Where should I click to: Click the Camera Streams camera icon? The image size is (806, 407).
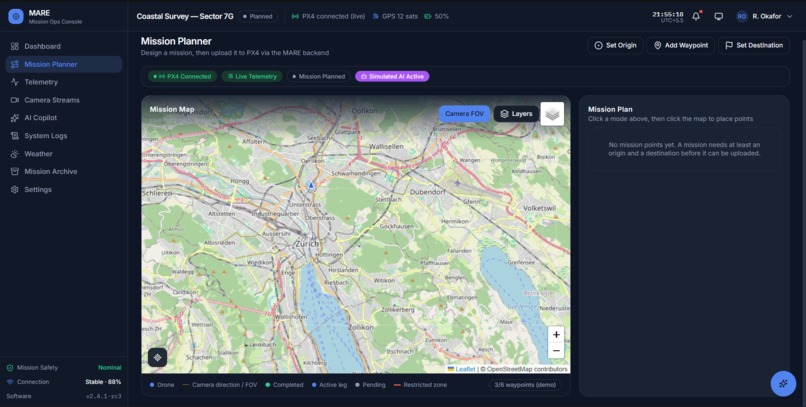pos(14,100)
